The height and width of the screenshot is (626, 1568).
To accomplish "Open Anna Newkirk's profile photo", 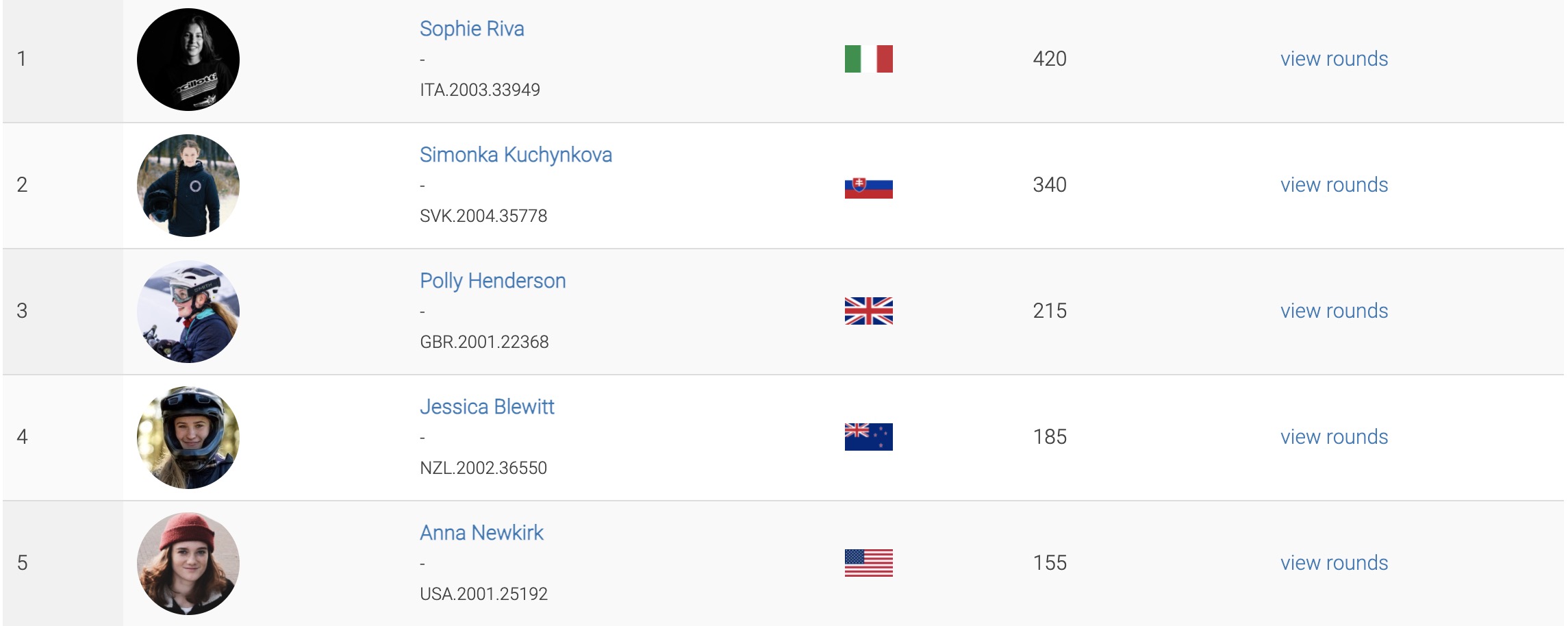I will 188,564.
